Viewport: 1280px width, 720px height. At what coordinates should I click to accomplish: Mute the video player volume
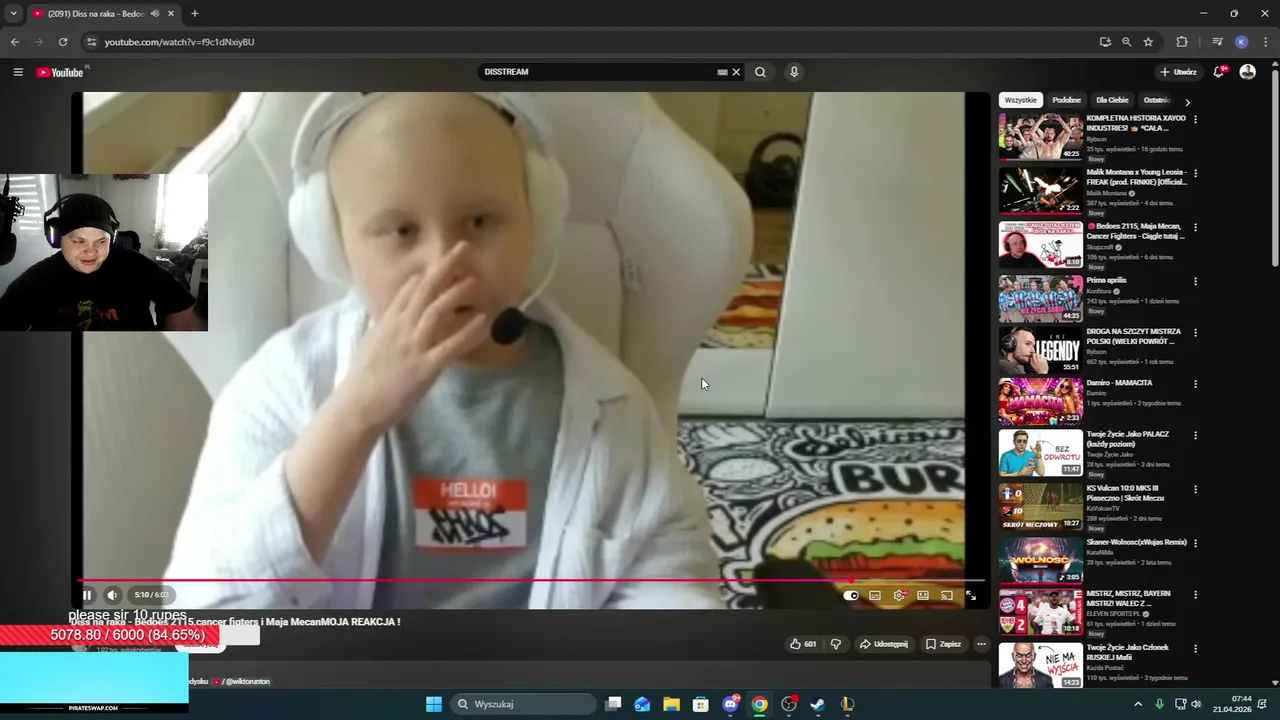point(112,595)
